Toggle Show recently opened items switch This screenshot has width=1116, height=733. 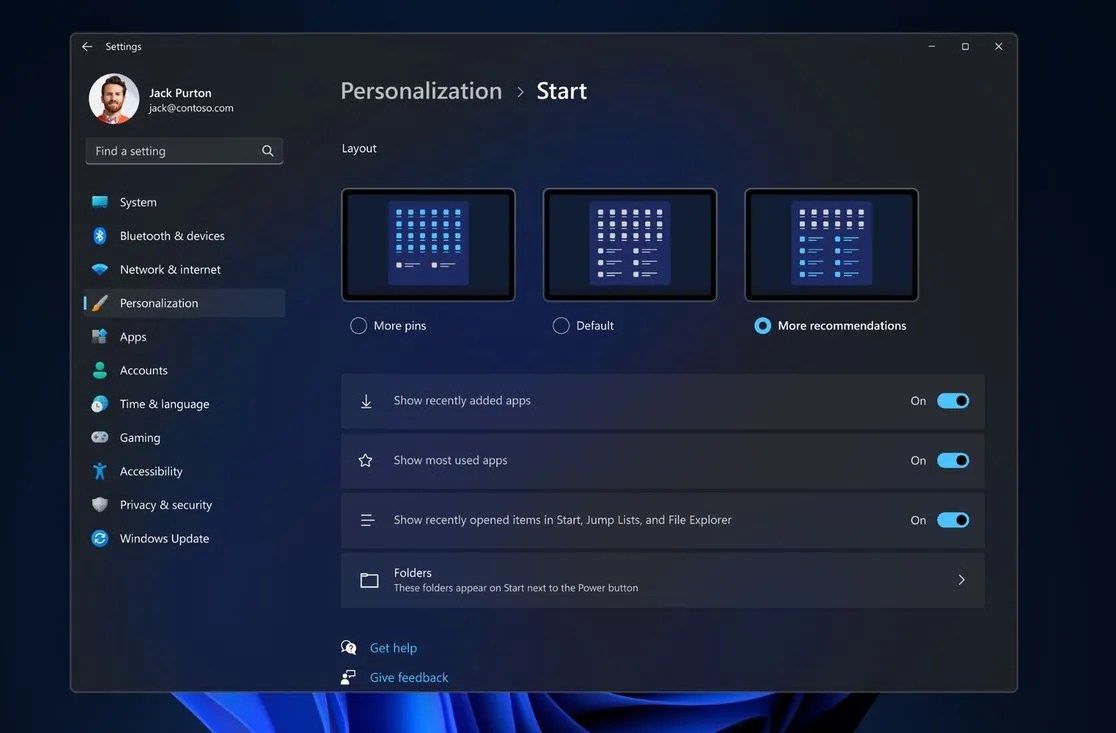point(952,520)
